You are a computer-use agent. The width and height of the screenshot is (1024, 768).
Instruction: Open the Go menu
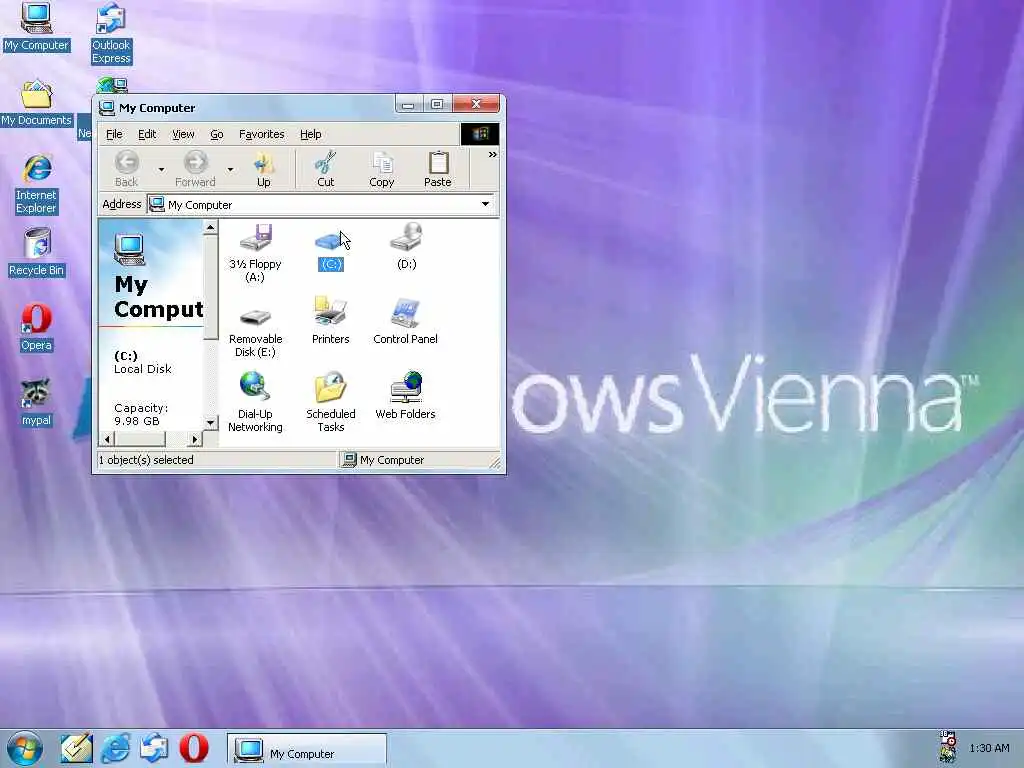click(217, 134)
